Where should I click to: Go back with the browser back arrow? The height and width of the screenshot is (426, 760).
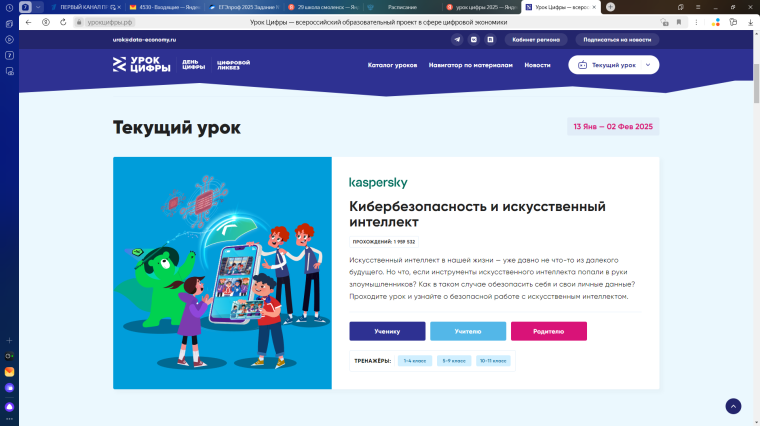point(29,22)
